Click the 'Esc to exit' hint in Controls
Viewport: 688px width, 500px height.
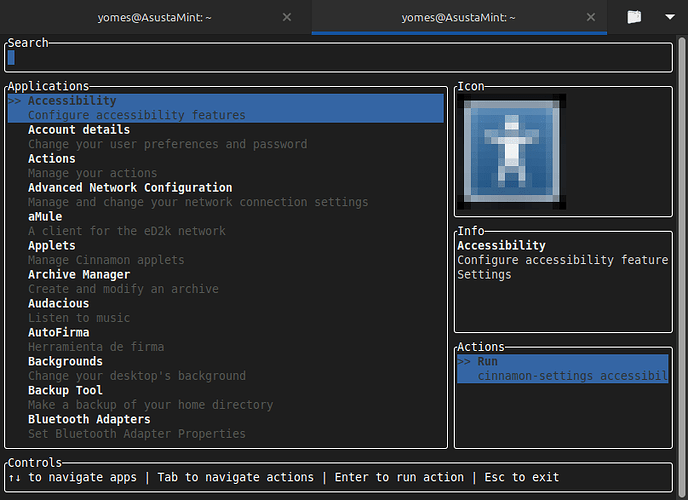coord(522,477)
